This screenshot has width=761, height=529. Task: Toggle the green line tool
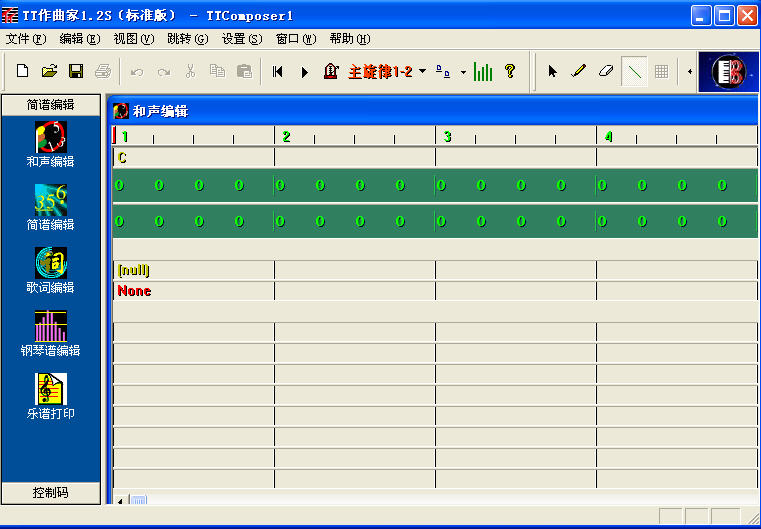point(634,72)
